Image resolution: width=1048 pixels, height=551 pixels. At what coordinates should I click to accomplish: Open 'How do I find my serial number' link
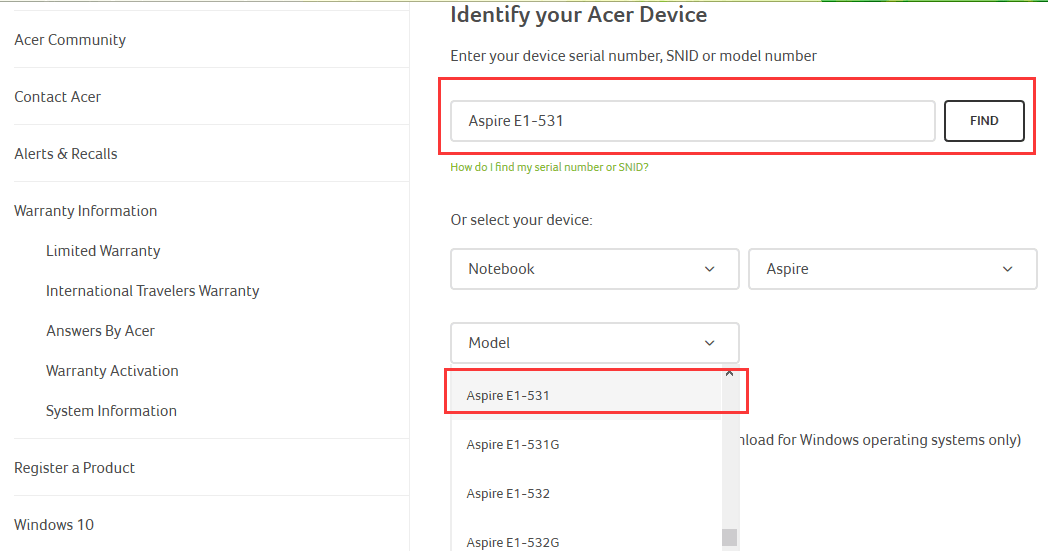tap(549, 167)
